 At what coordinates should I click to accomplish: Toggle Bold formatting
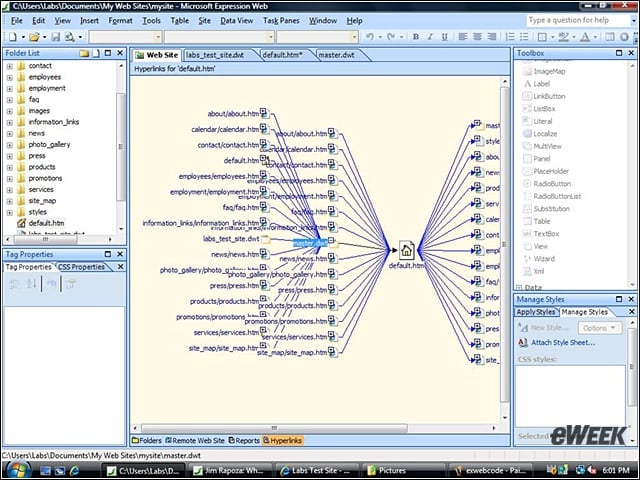[x=416, y=37]
